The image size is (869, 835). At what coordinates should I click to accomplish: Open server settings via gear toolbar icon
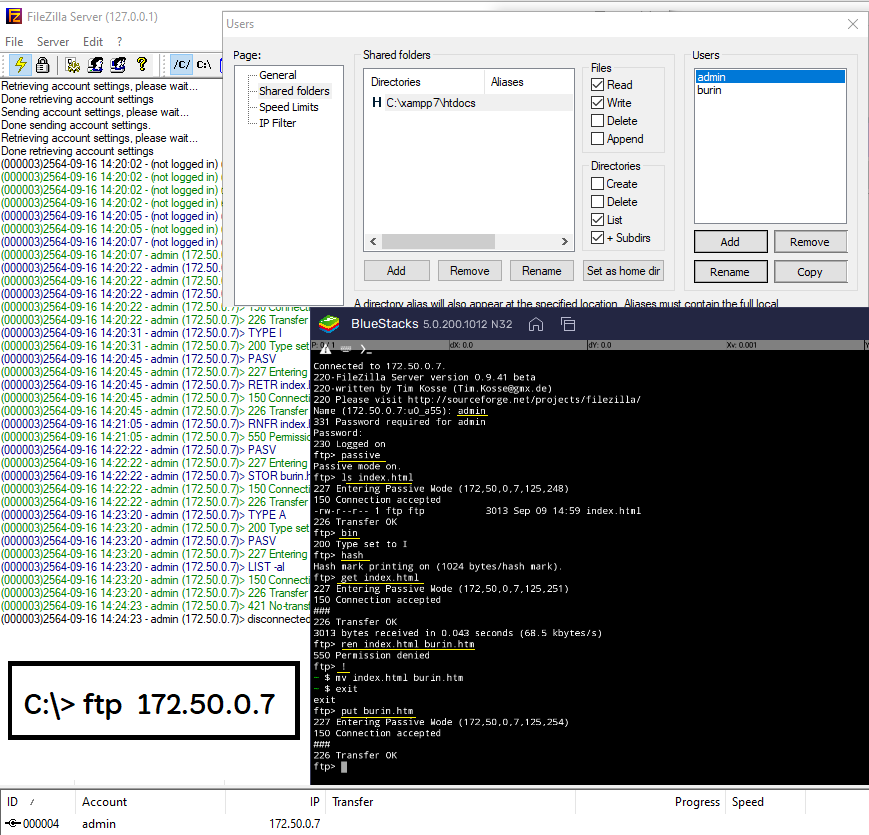[x=73, y=65]
